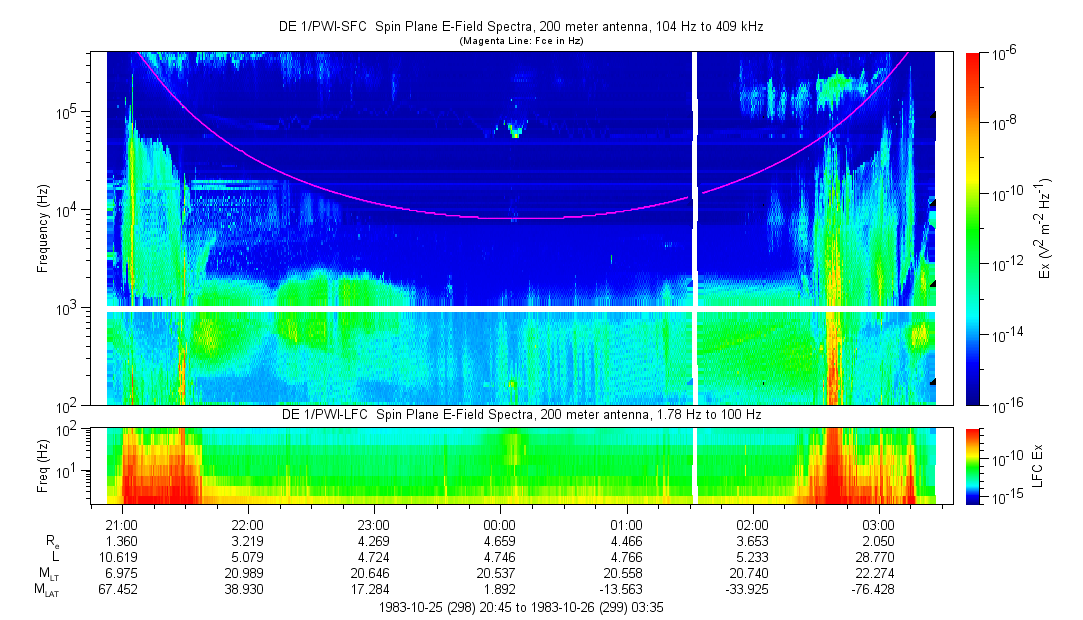
Task: Select the Magenta Line Fce subtitle text
Action: click(520, 41)
